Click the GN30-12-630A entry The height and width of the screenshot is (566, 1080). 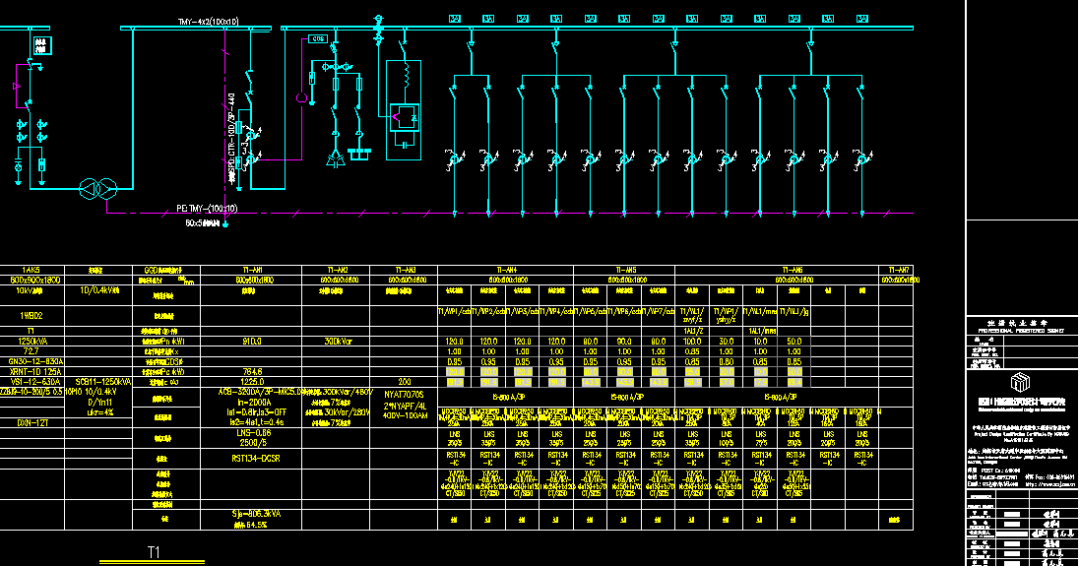35,361
